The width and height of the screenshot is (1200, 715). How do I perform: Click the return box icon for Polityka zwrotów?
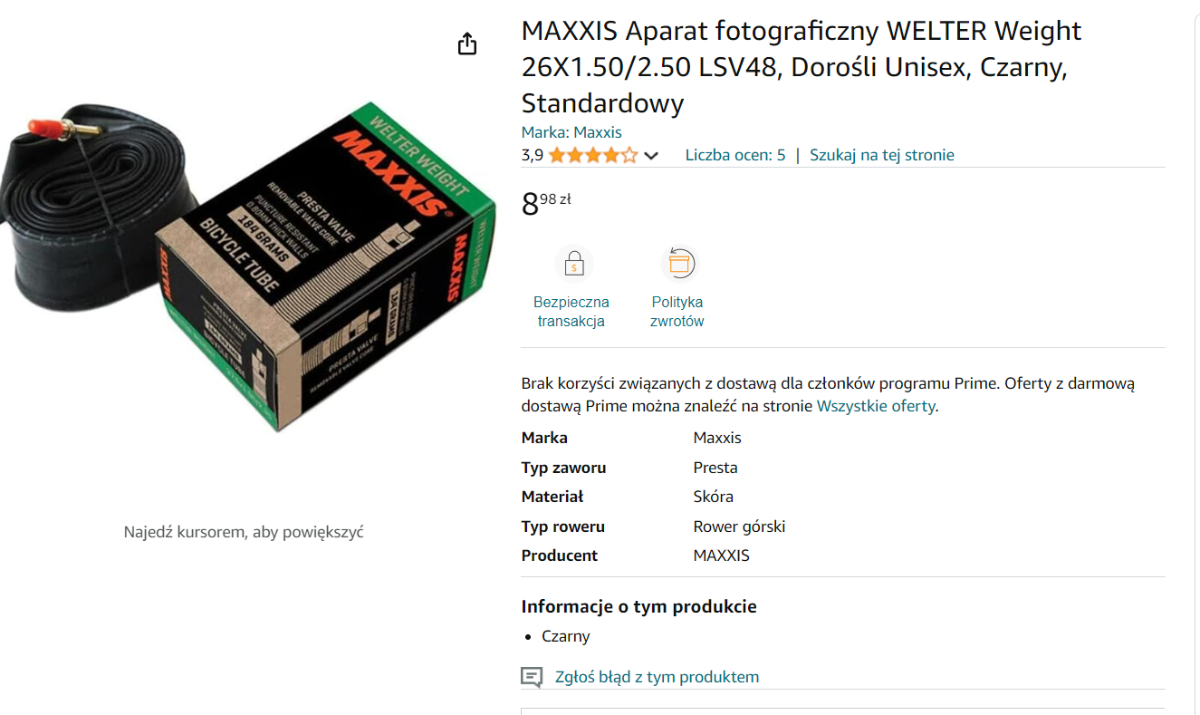(x=680, y=264)
